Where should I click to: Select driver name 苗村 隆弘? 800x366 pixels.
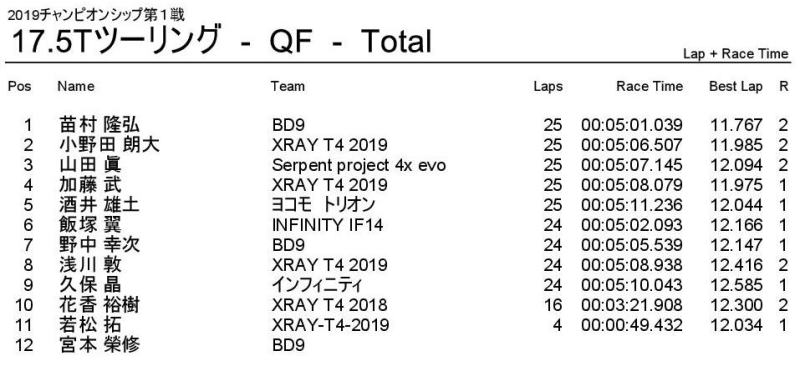[99, 125]
